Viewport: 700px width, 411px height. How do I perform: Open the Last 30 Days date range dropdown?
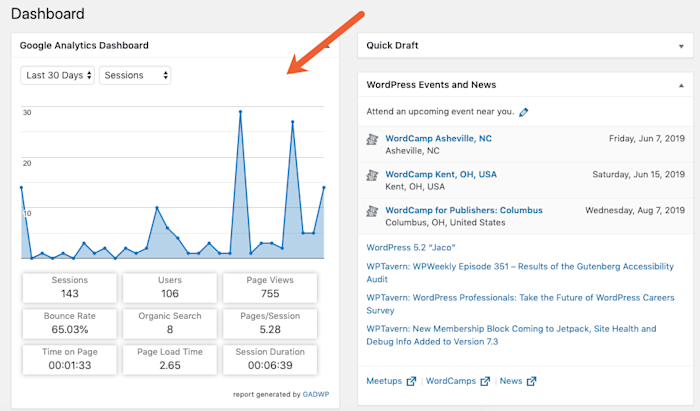(x=57, y=75)
